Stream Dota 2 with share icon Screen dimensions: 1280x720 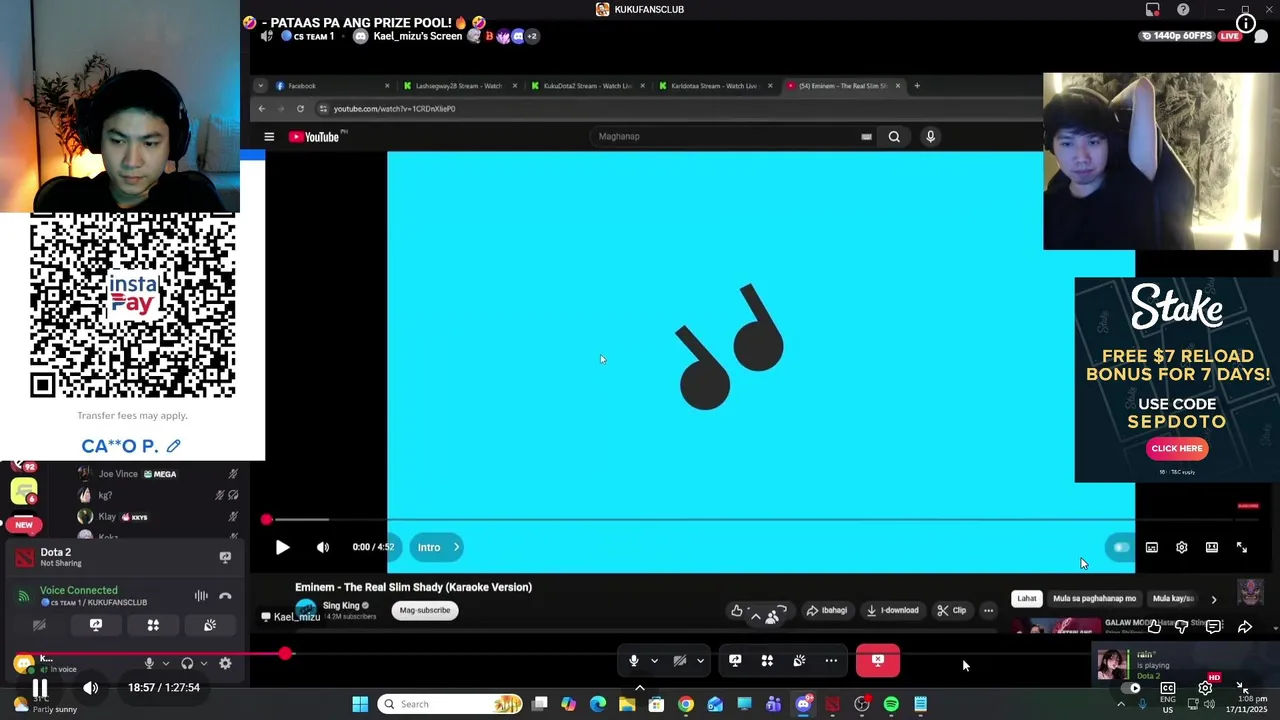tap(225, 557)
